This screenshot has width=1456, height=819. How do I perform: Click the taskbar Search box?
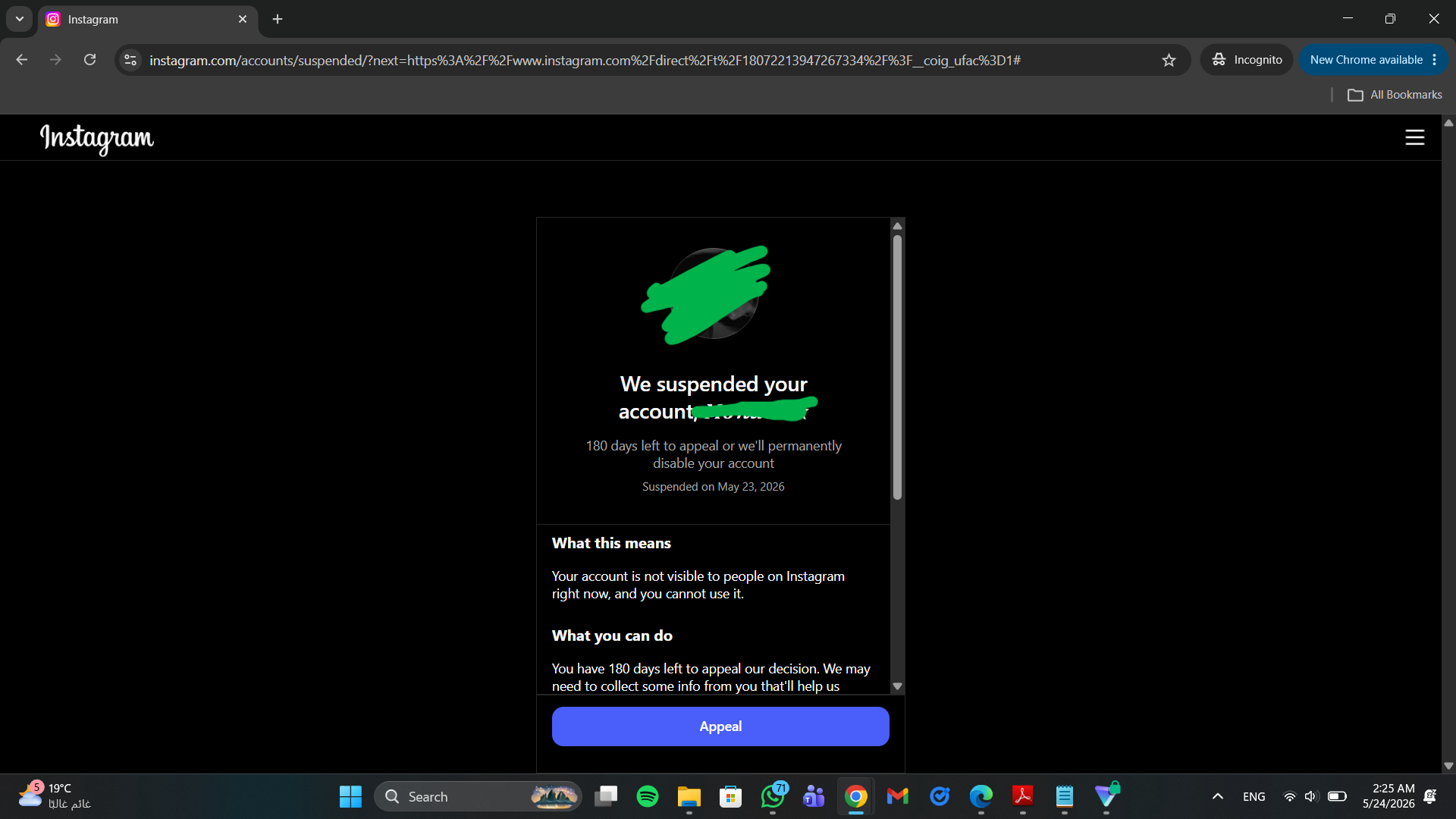coord(478,796)
